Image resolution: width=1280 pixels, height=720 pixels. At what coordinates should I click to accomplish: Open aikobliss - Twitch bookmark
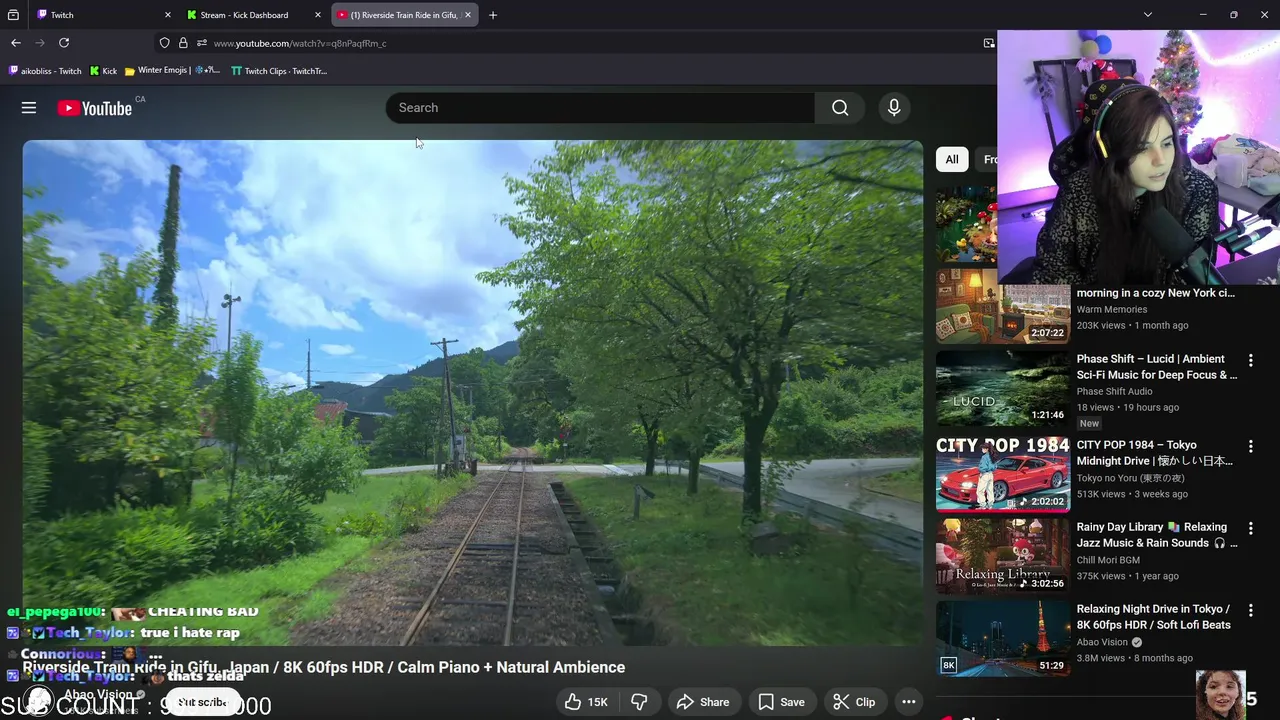click(x=45, y=71)
